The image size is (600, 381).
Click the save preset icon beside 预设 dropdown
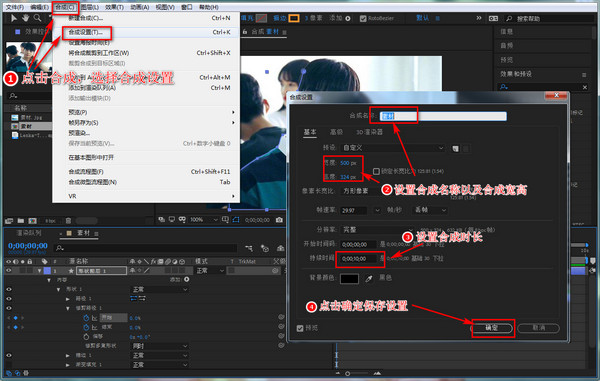(455, 148)
